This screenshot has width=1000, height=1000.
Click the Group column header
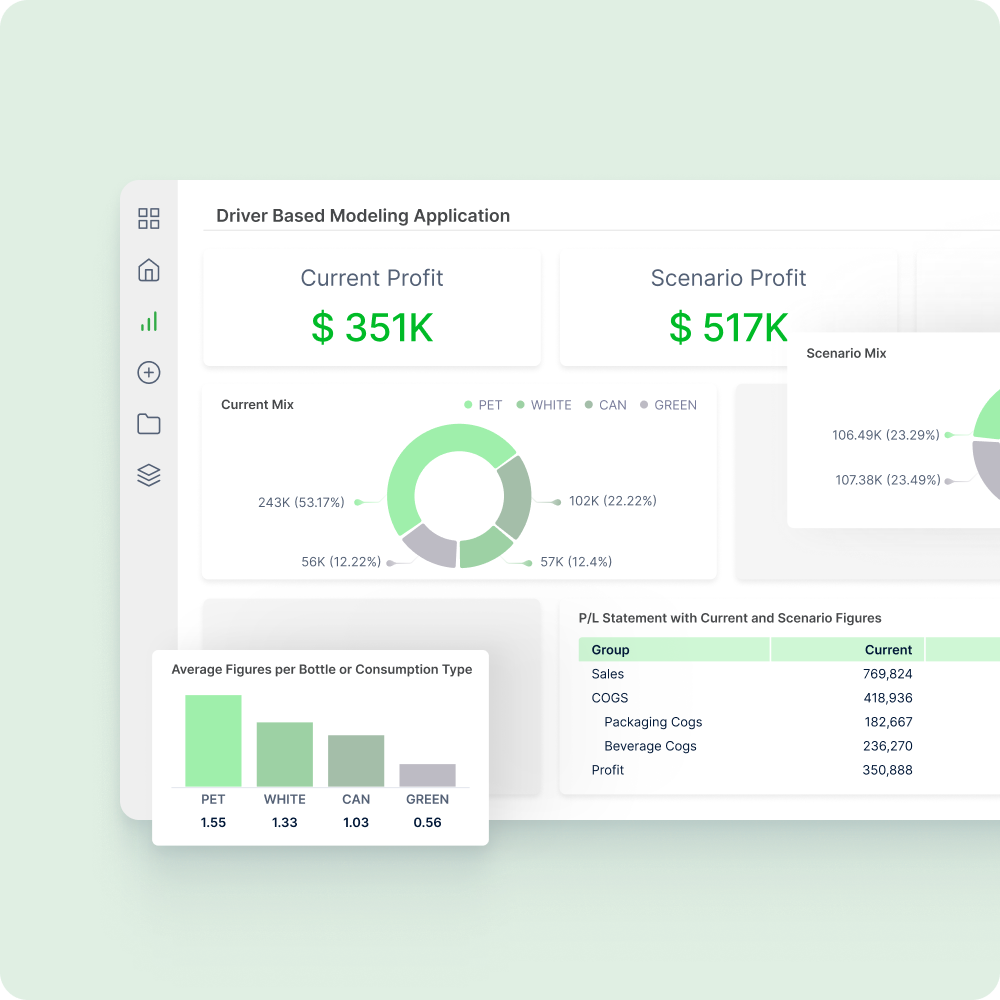(x=611, y=650)
